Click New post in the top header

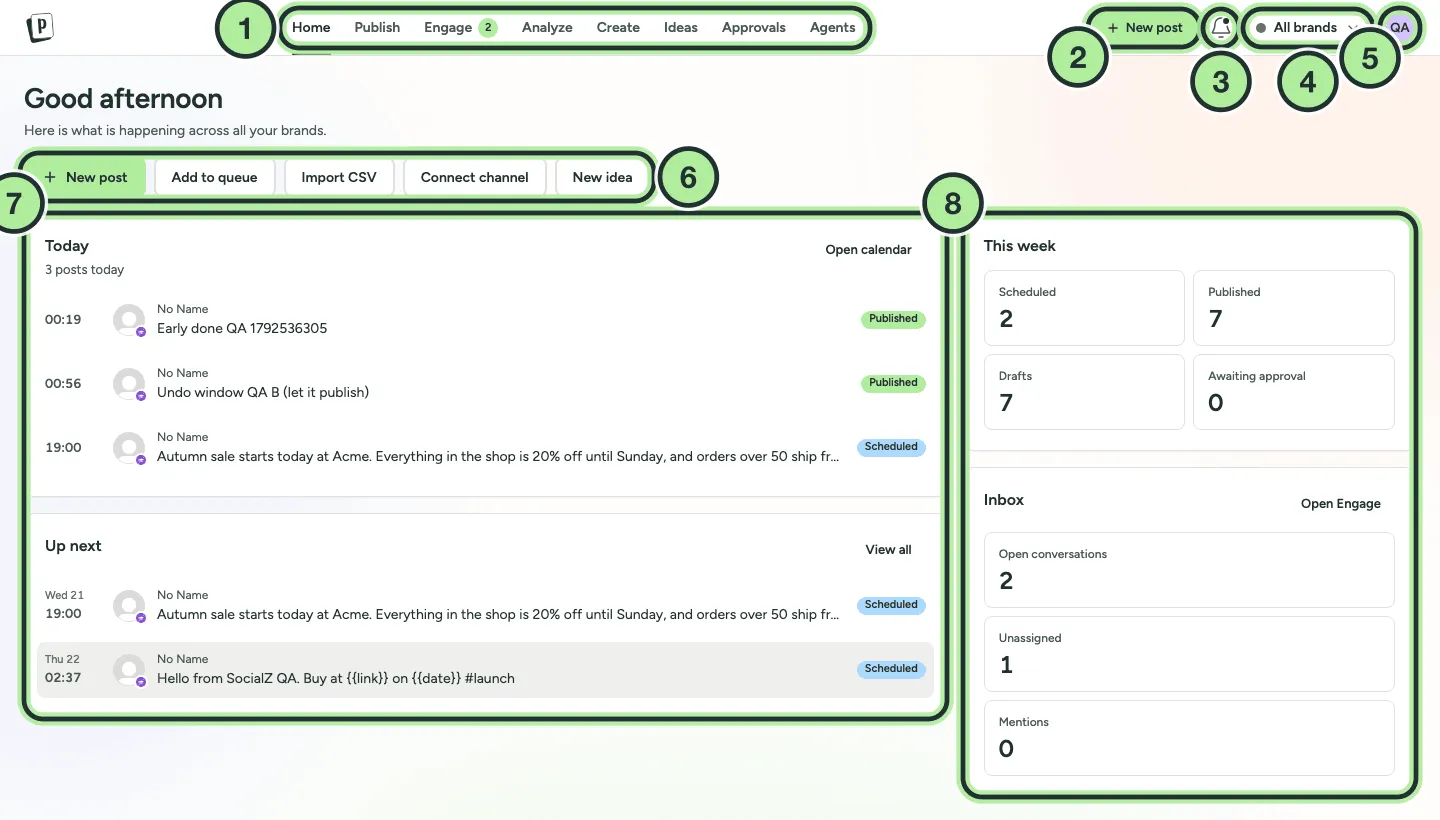(1145, 28)
